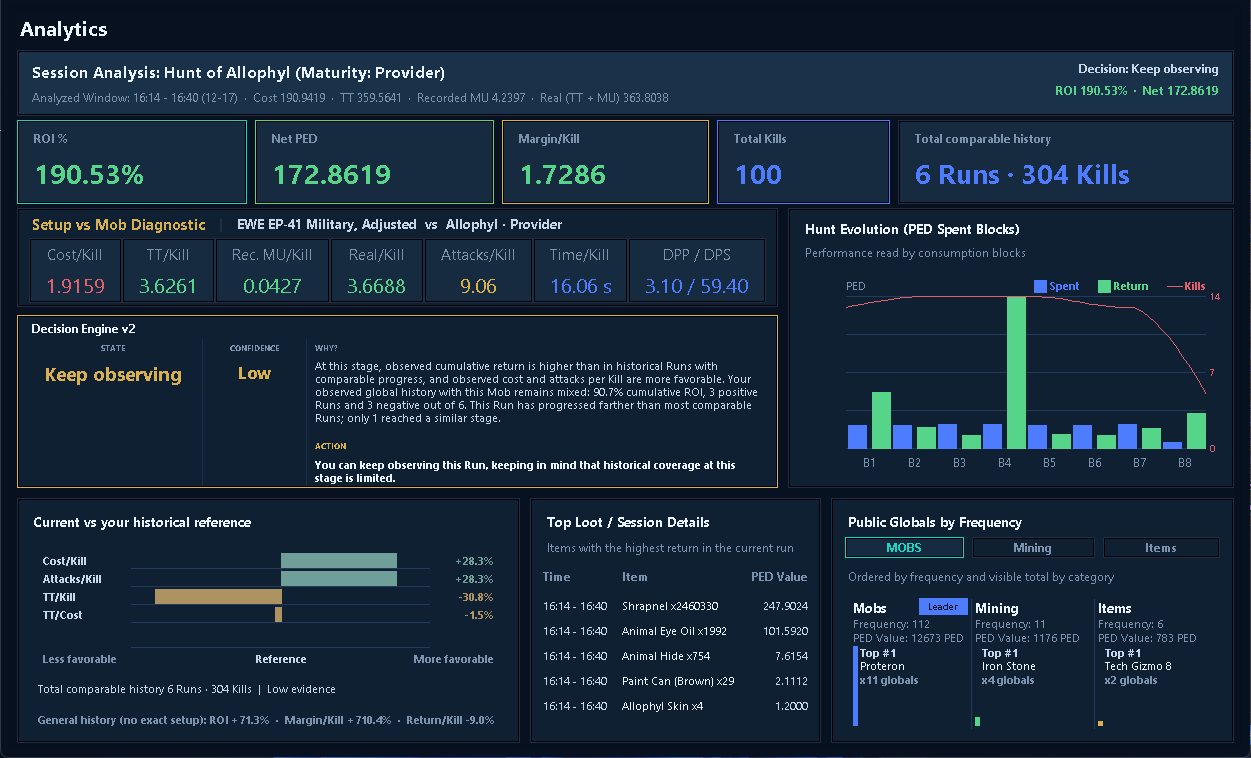Click the Paint Can (Brown) x29 row
This screenshot has height=758, width=1251.
point(675,681)
